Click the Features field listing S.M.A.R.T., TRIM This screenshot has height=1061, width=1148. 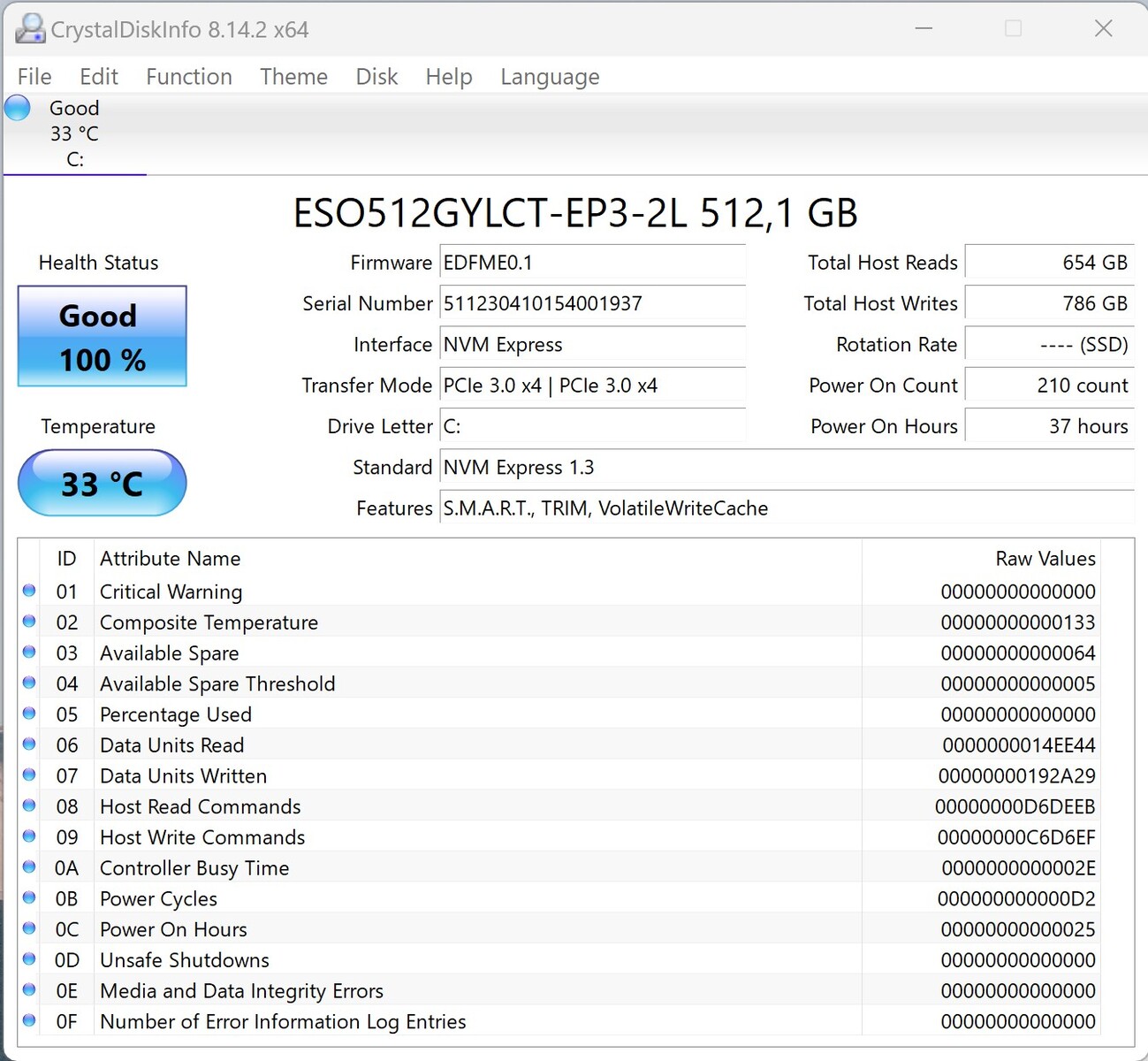click(x=787, y=508)
